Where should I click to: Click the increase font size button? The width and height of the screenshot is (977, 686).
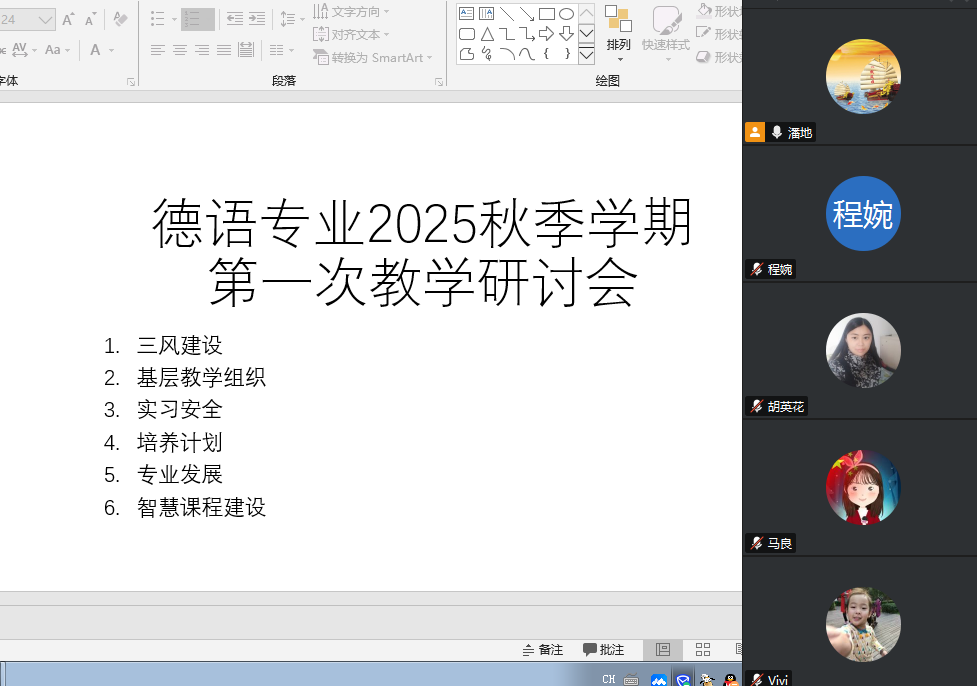[x=68, y=19]
